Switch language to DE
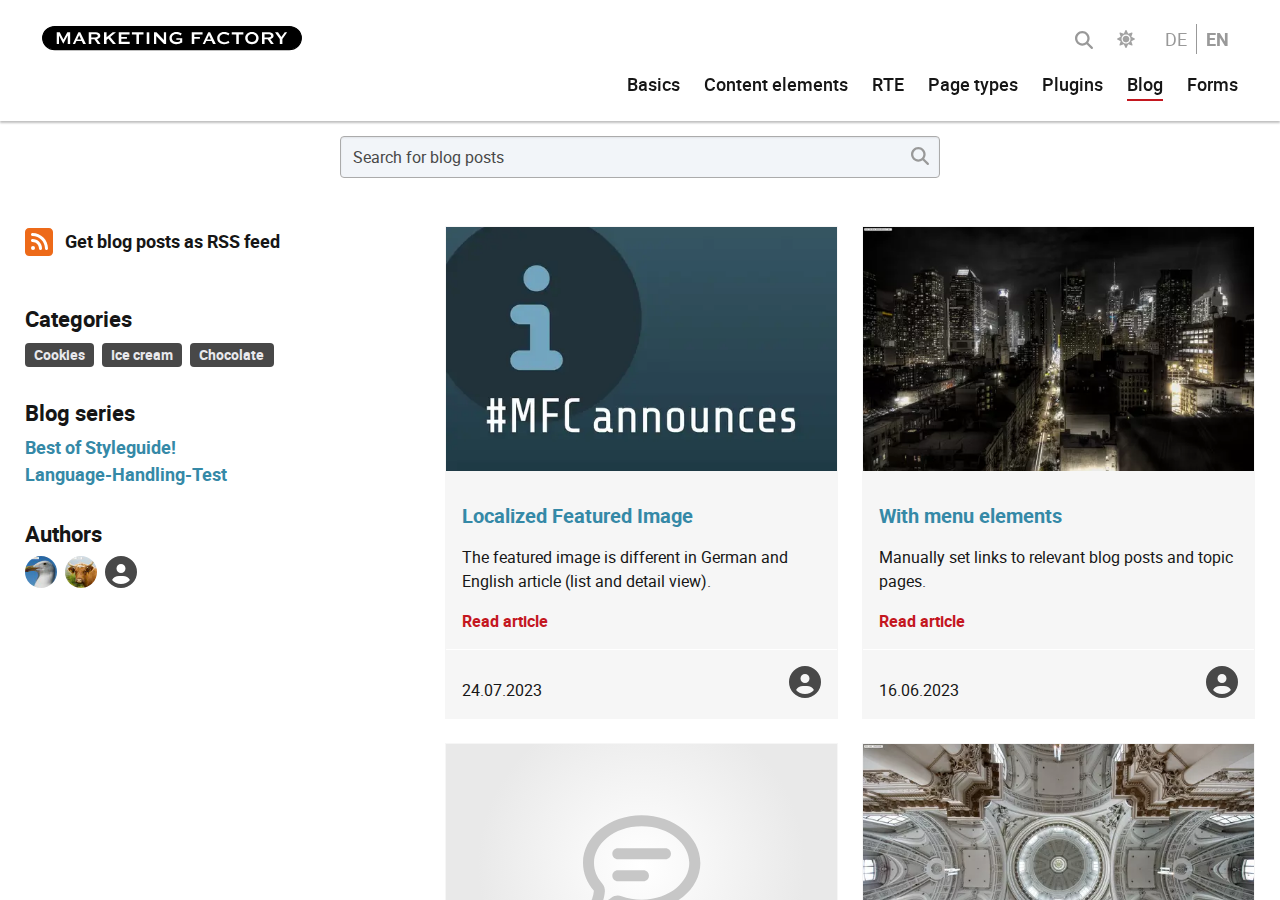Image resolution: width=1280 pixels, height=900 pixels. pos(1176,40)
